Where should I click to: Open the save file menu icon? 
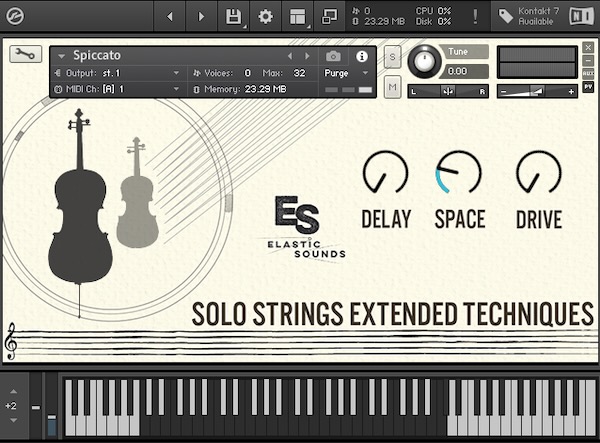point(233,16)
